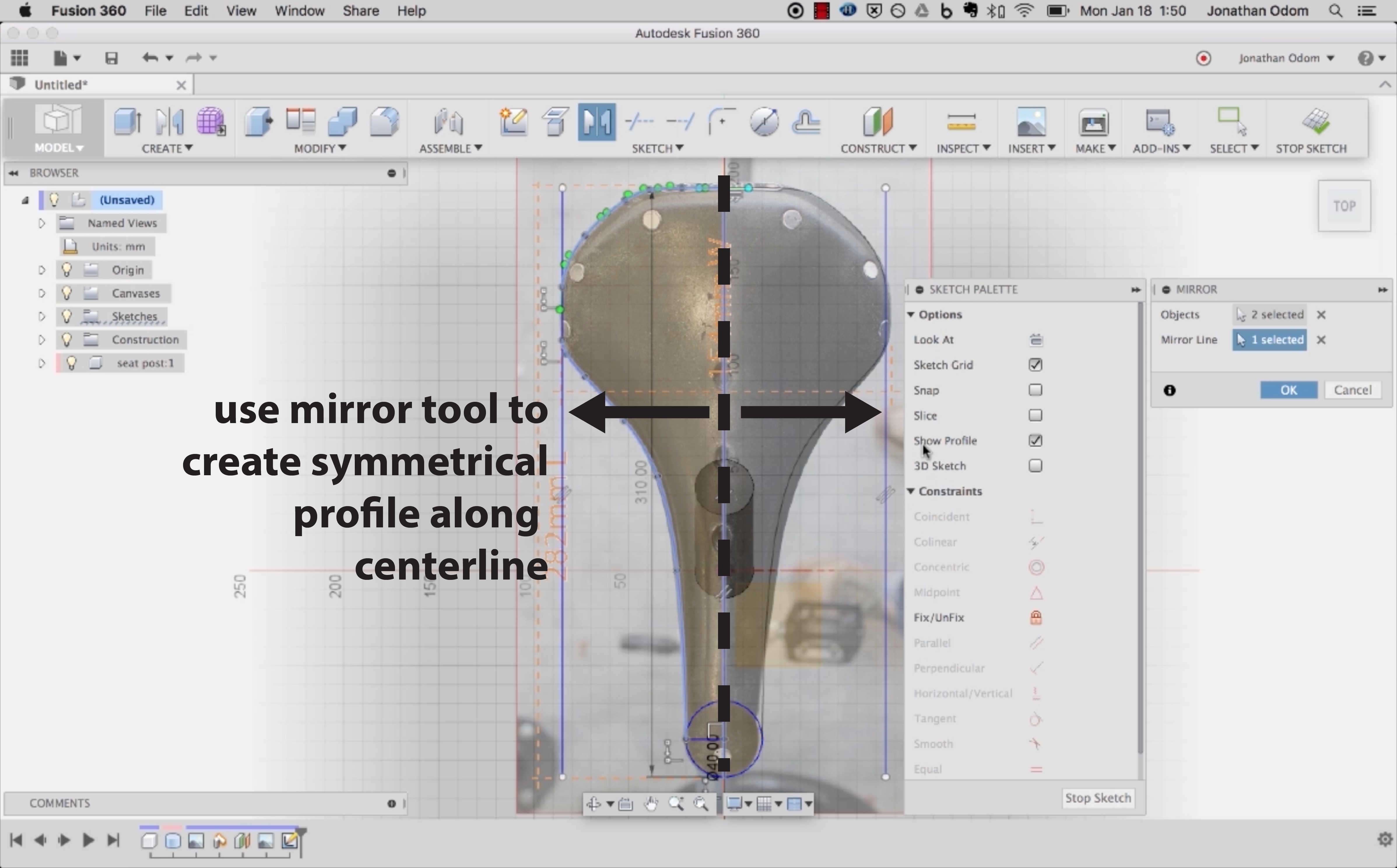Viewport: 1397px width, 868px height.
Task: Toggle the 3D Sketch checkbox
Action: [x=1035, y=466]
